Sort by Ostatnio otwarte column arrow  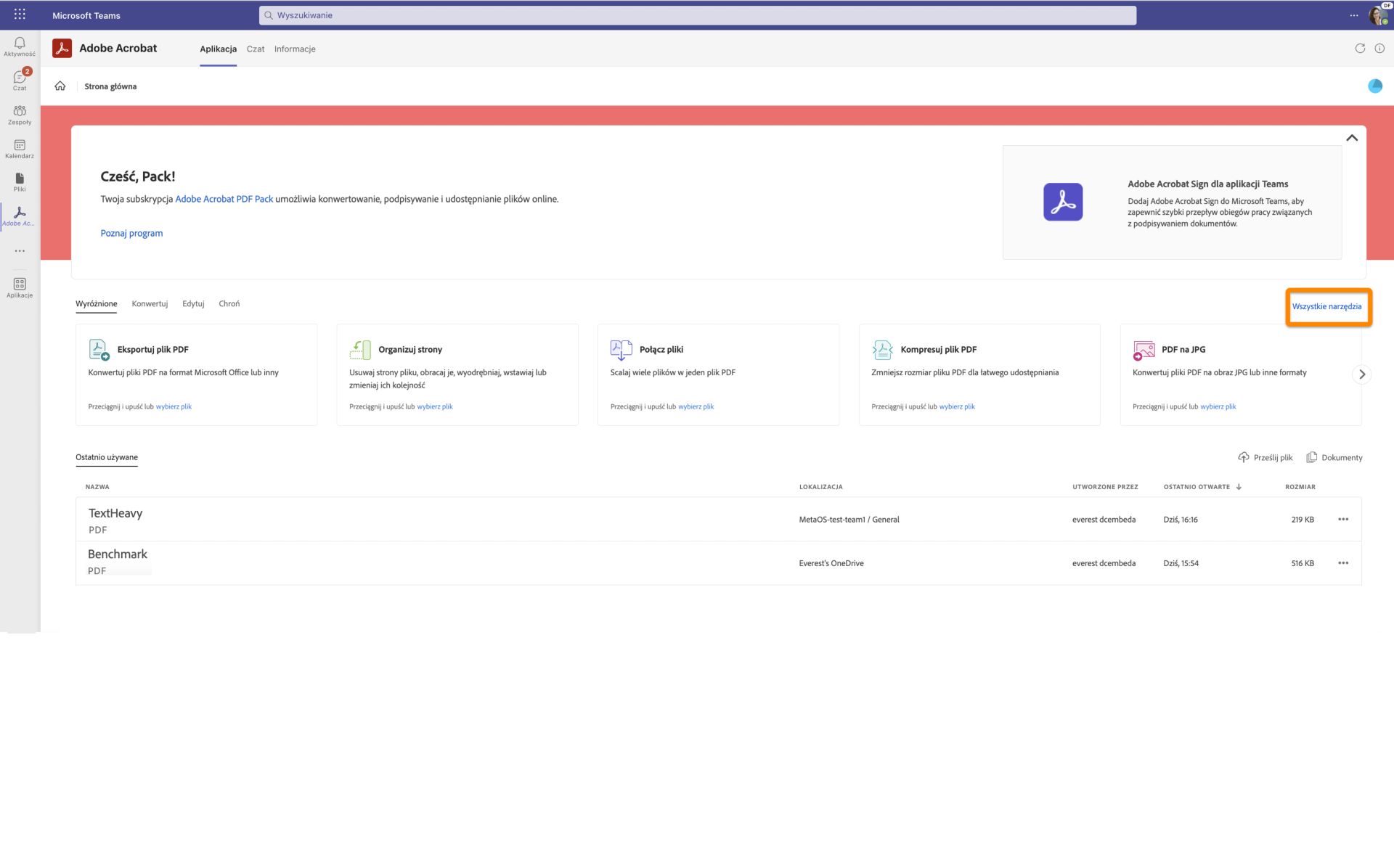tap(1239, 487)
